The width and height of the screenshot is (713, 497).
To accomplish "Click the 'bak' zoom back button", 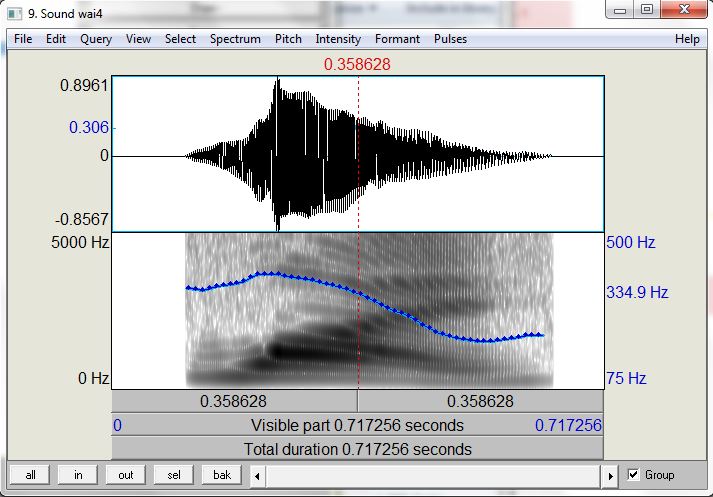I will coord(222,475).
